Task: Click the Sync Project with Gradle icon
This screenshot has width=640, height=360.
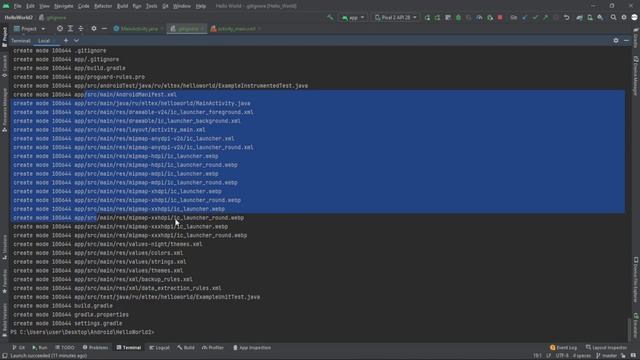Action: click(580, 18)
